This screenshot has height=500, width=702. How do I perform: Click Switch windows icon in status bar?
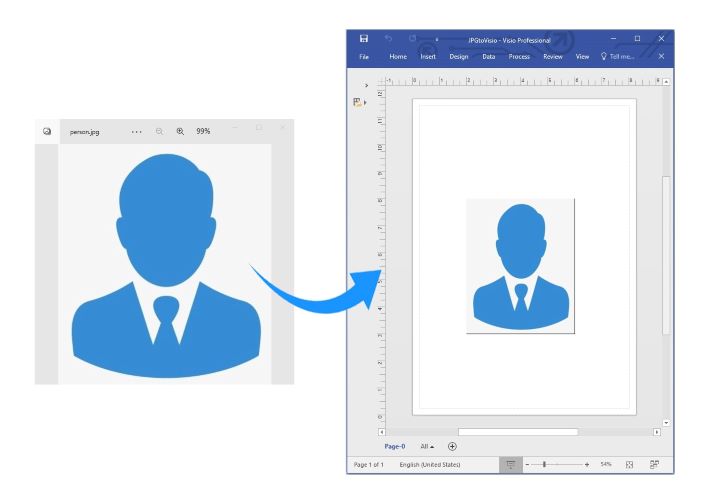click(655, 465)
